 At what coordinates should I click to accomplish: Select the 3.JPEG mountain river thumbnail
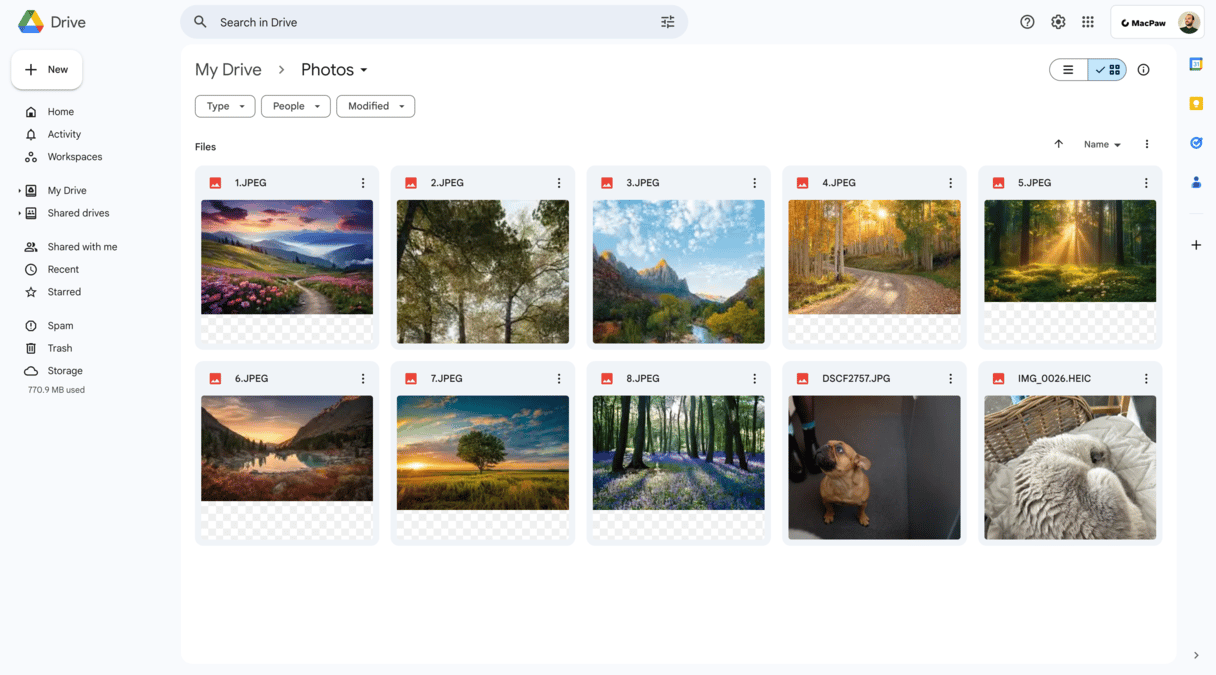pos(679,272)
